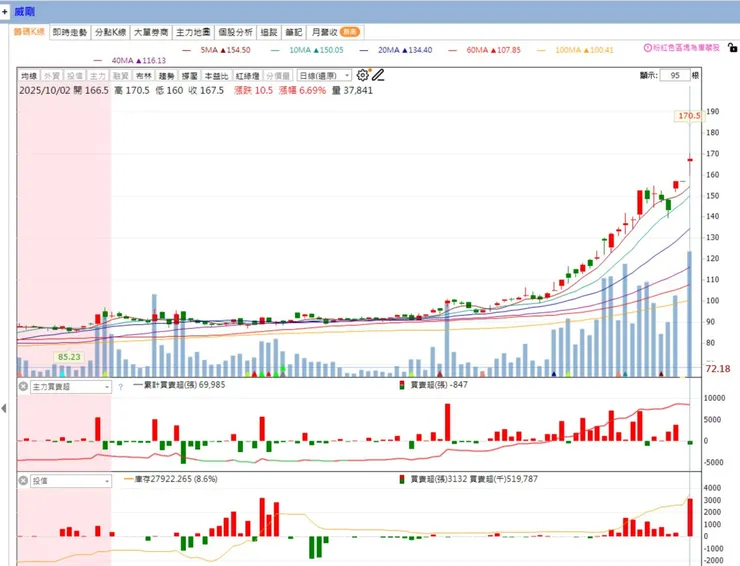Image resolution: width=740 pixels, height=566 pixels.
Task: Click the 60MA legend line swatch
Action: [x=453, y=50]
